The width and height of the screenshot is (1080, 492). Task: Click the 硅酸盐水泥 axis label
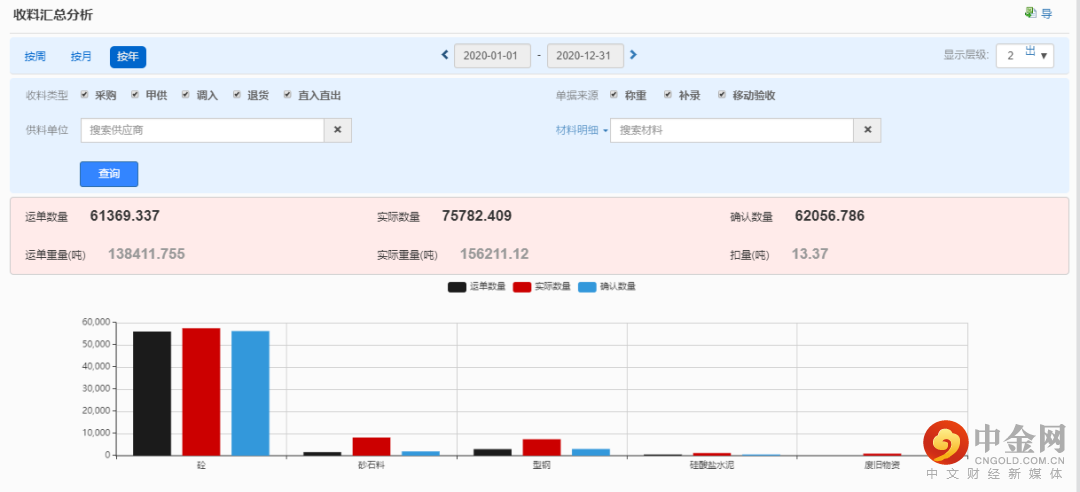(x=712, y=465)
